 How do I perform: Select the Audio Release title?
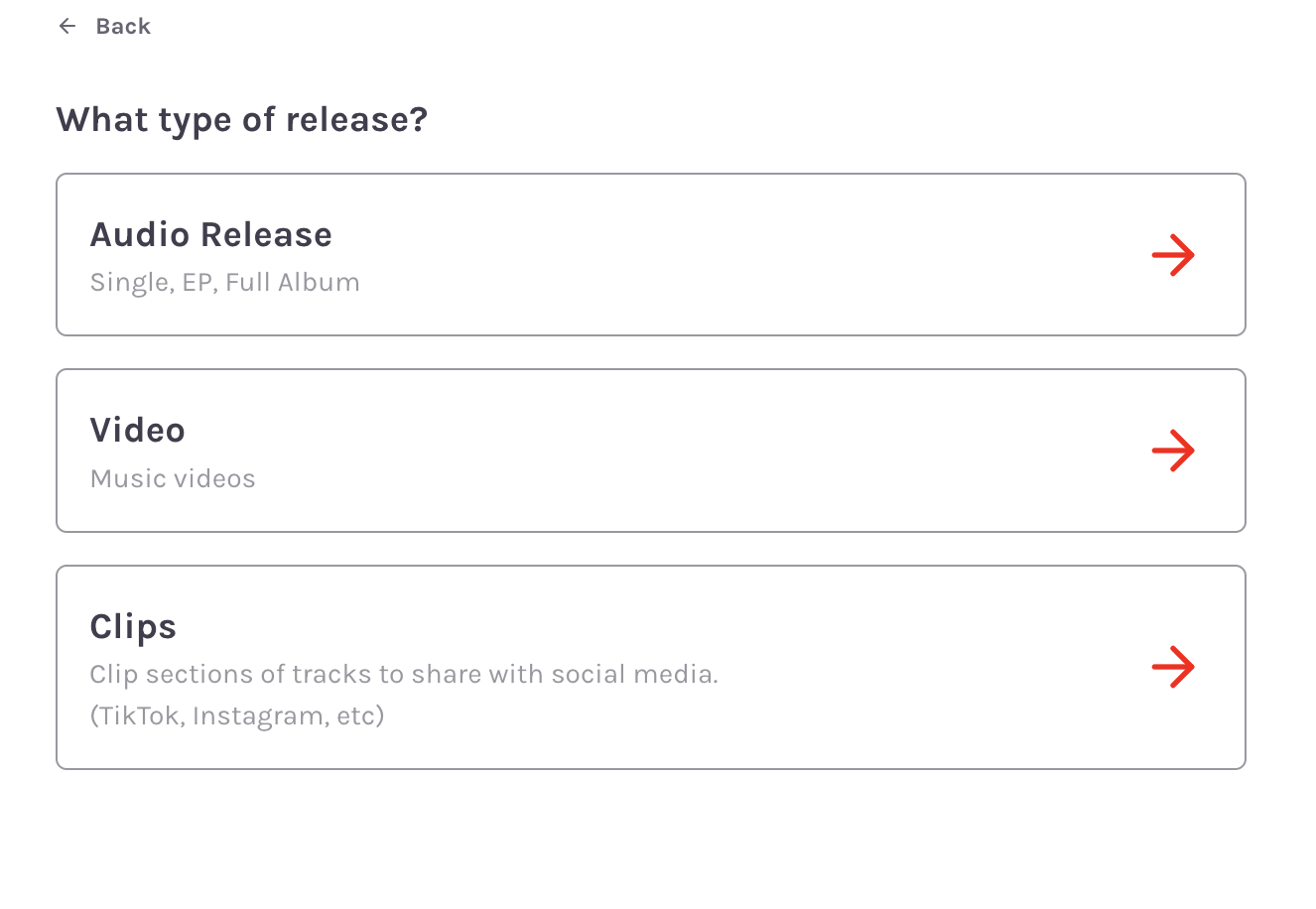point(210,235)
